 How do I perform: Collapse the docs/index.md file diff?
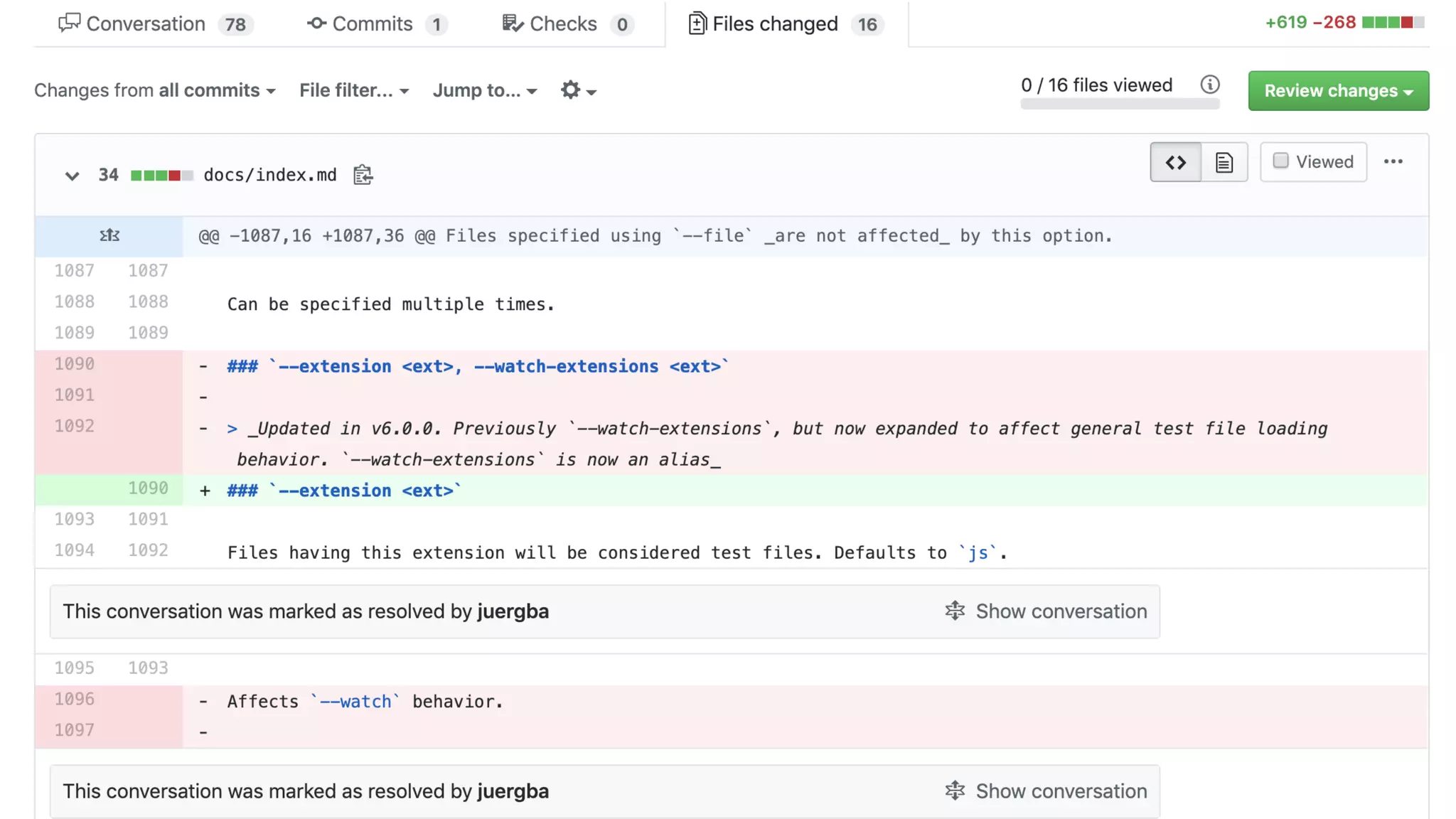(72, 176)
